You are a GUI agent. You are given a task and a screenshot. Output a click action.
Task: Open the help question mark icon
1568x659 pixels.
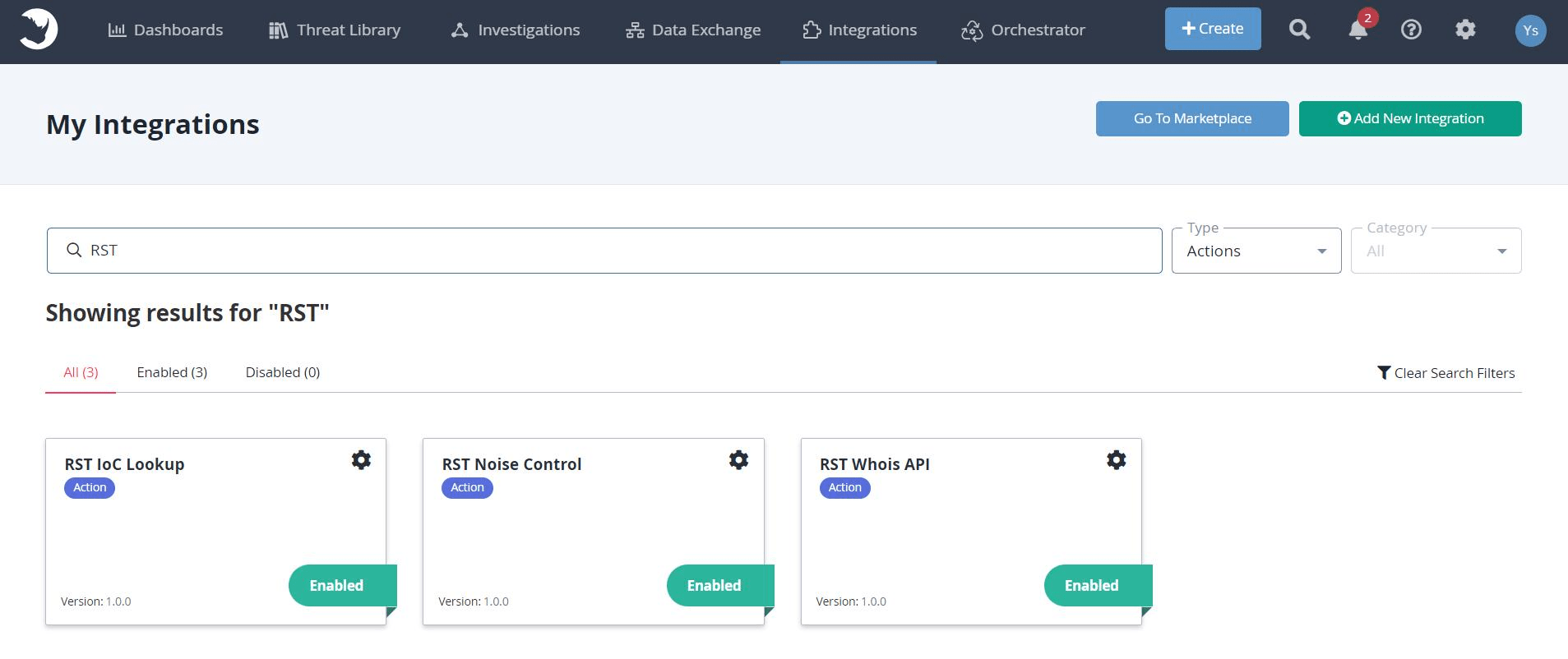(1411, 30)
